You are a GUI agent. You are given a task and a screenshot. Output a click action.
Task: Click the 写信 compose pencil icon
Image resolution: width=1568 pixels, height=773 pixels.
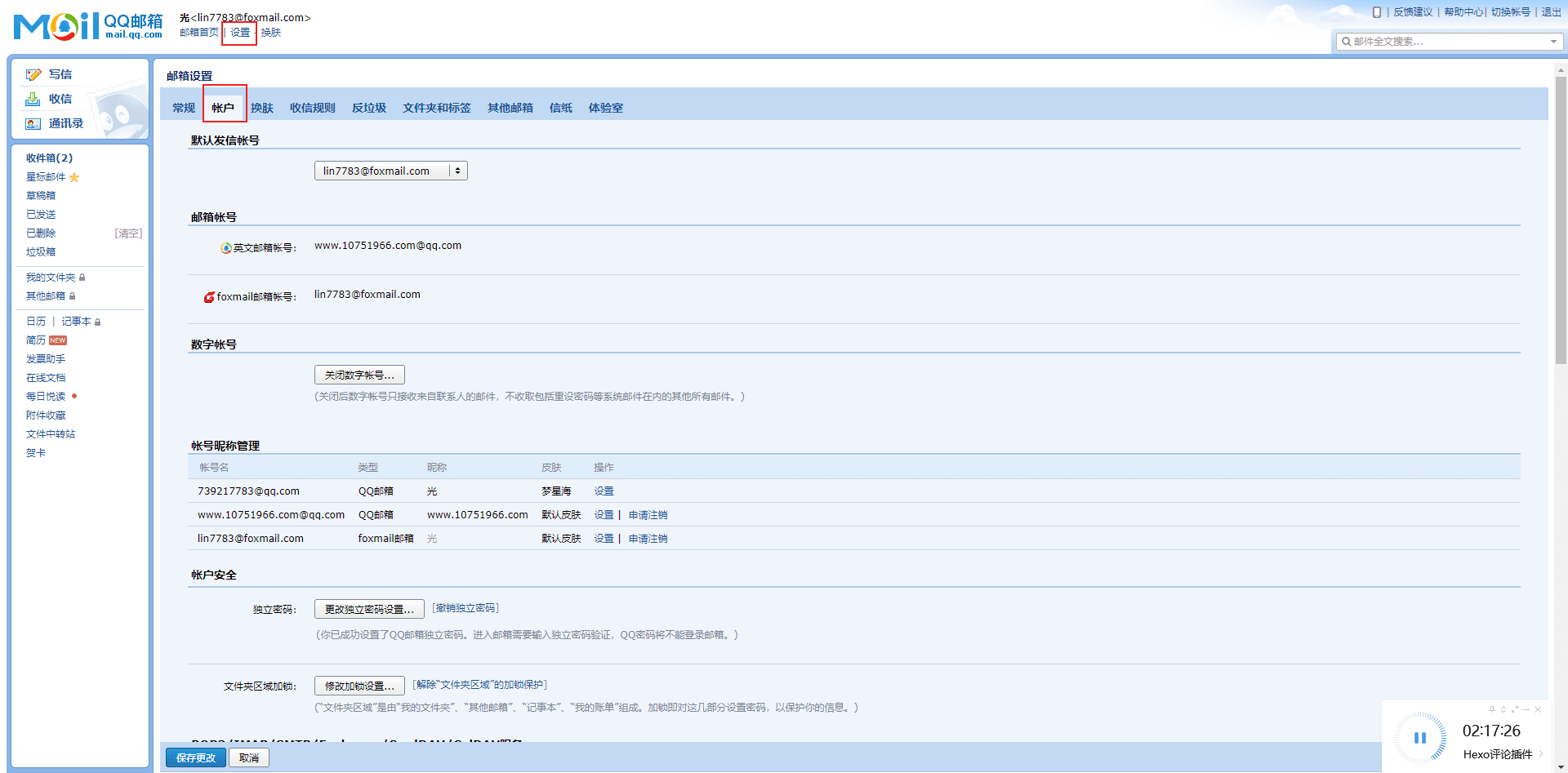[33, 74]
